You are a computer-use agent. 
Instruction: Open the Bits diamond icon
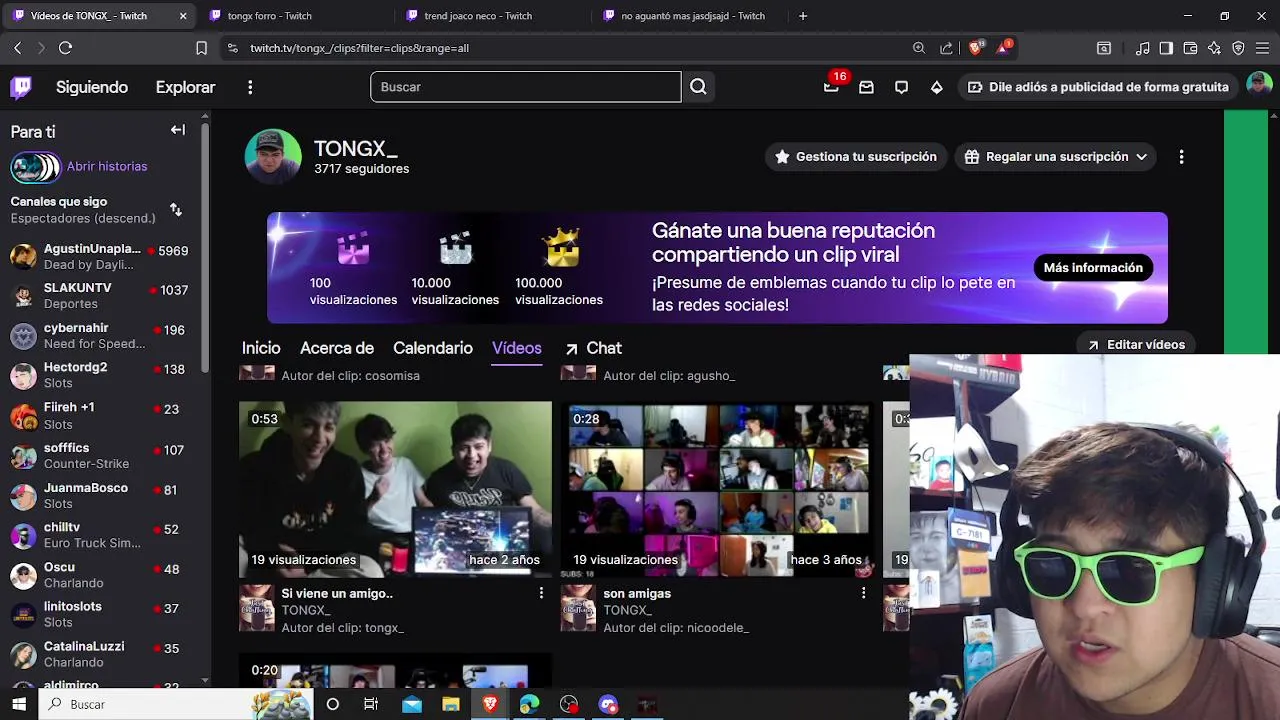click(936, 87)
